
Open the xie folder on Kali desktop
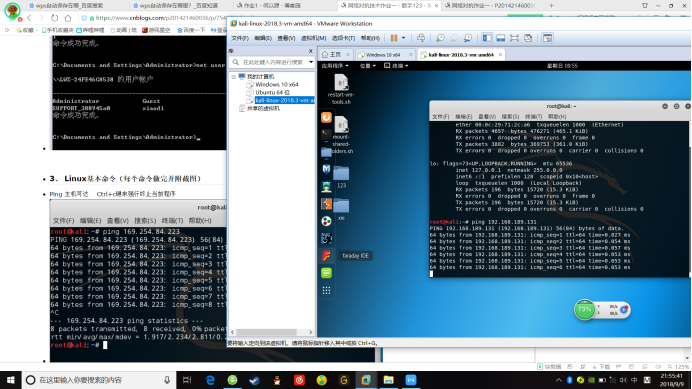point(341,209)
